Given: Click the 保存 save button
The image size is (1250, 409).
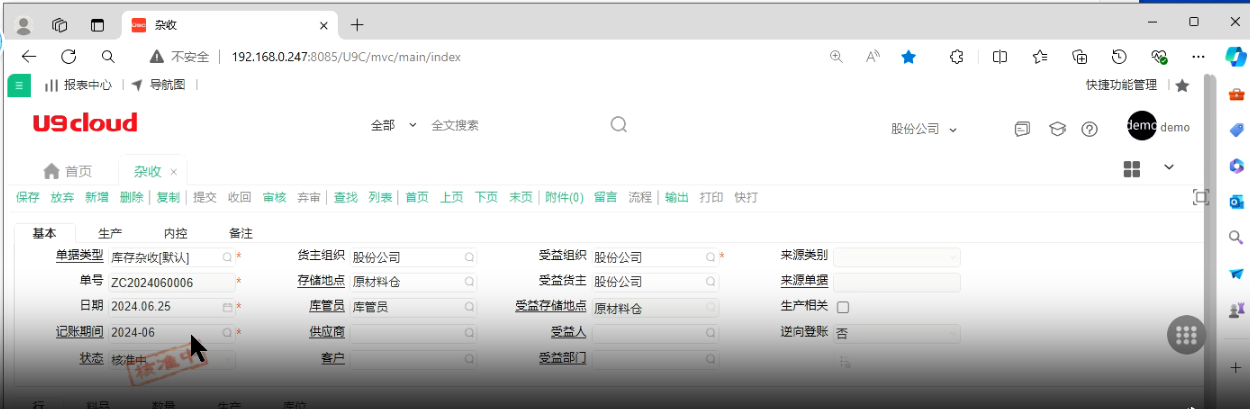Looking at the screenshot, I should [28, 198].
